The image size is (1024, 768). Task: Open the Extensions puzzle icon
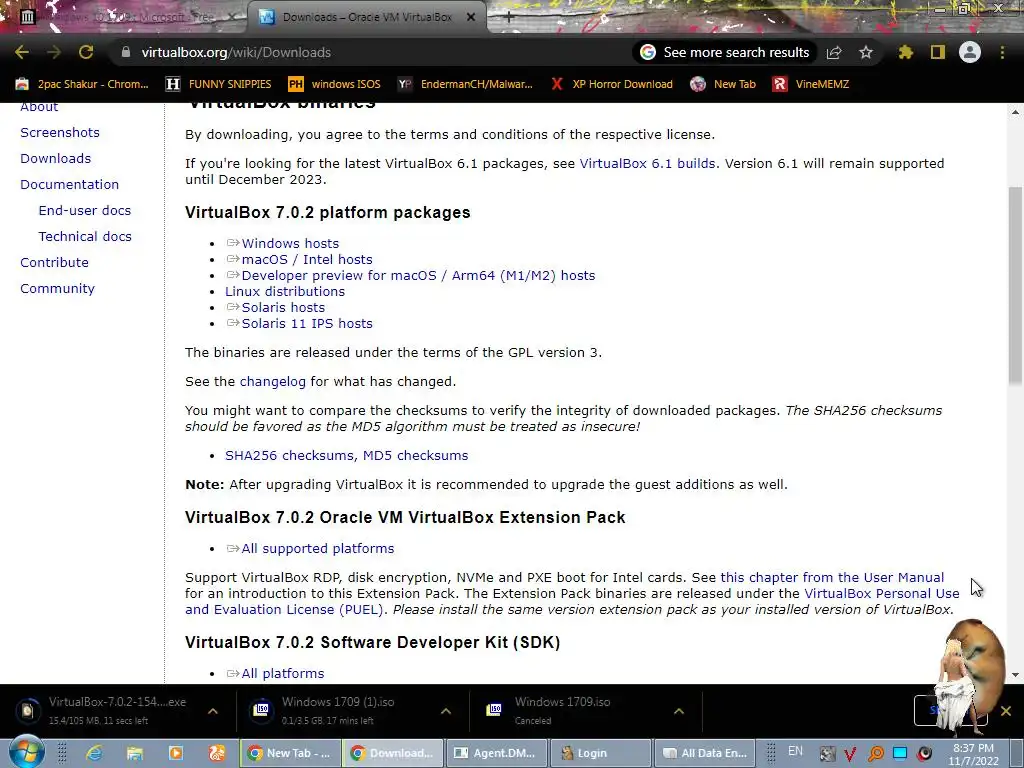coord(905,52)
